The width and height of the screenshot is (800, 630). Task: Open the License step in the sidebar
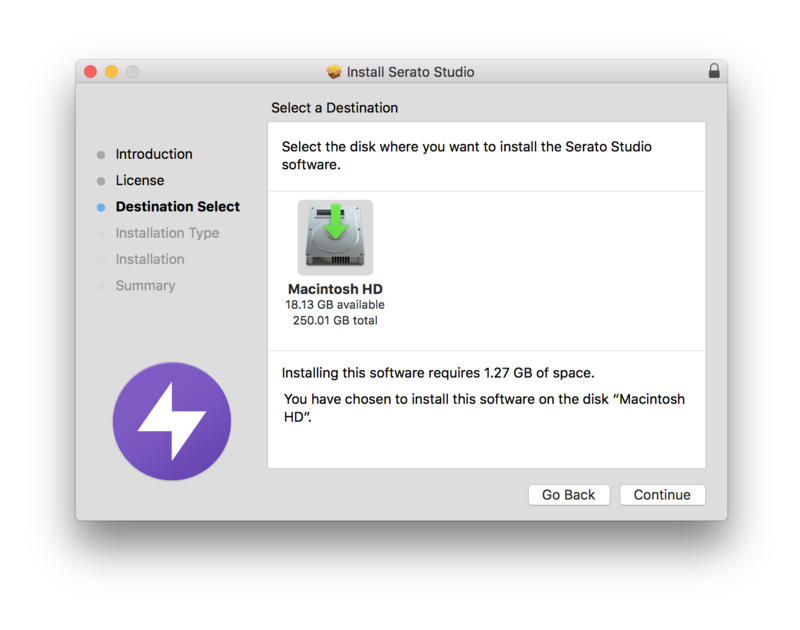pyautogui.click(x=140, y=180)
